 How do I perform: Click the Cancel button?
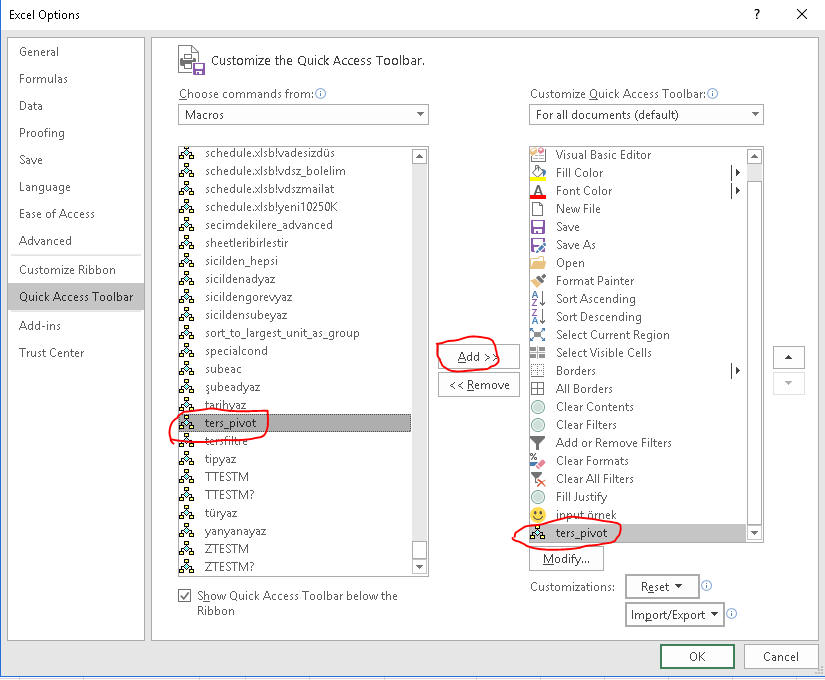(781, 656)
